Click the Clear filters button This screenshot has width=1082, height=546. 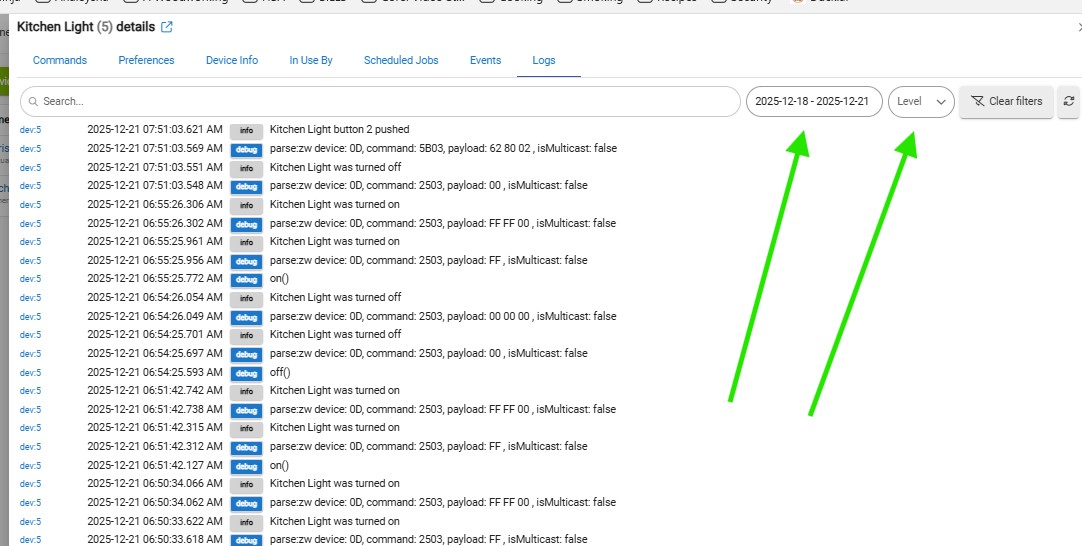coord(1006,101)
